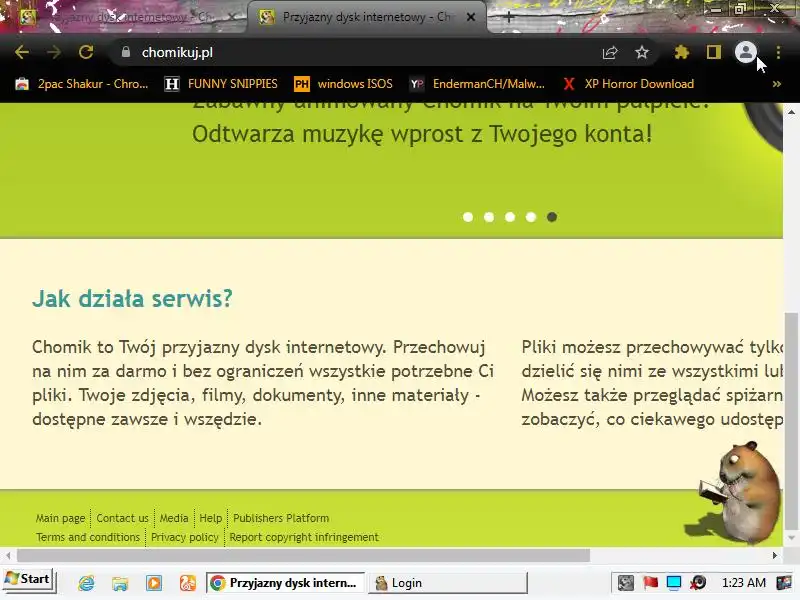Click the vertical scrollbar down arrow
The width and height of the screenshot is (800, 600).
pos(791,538)
